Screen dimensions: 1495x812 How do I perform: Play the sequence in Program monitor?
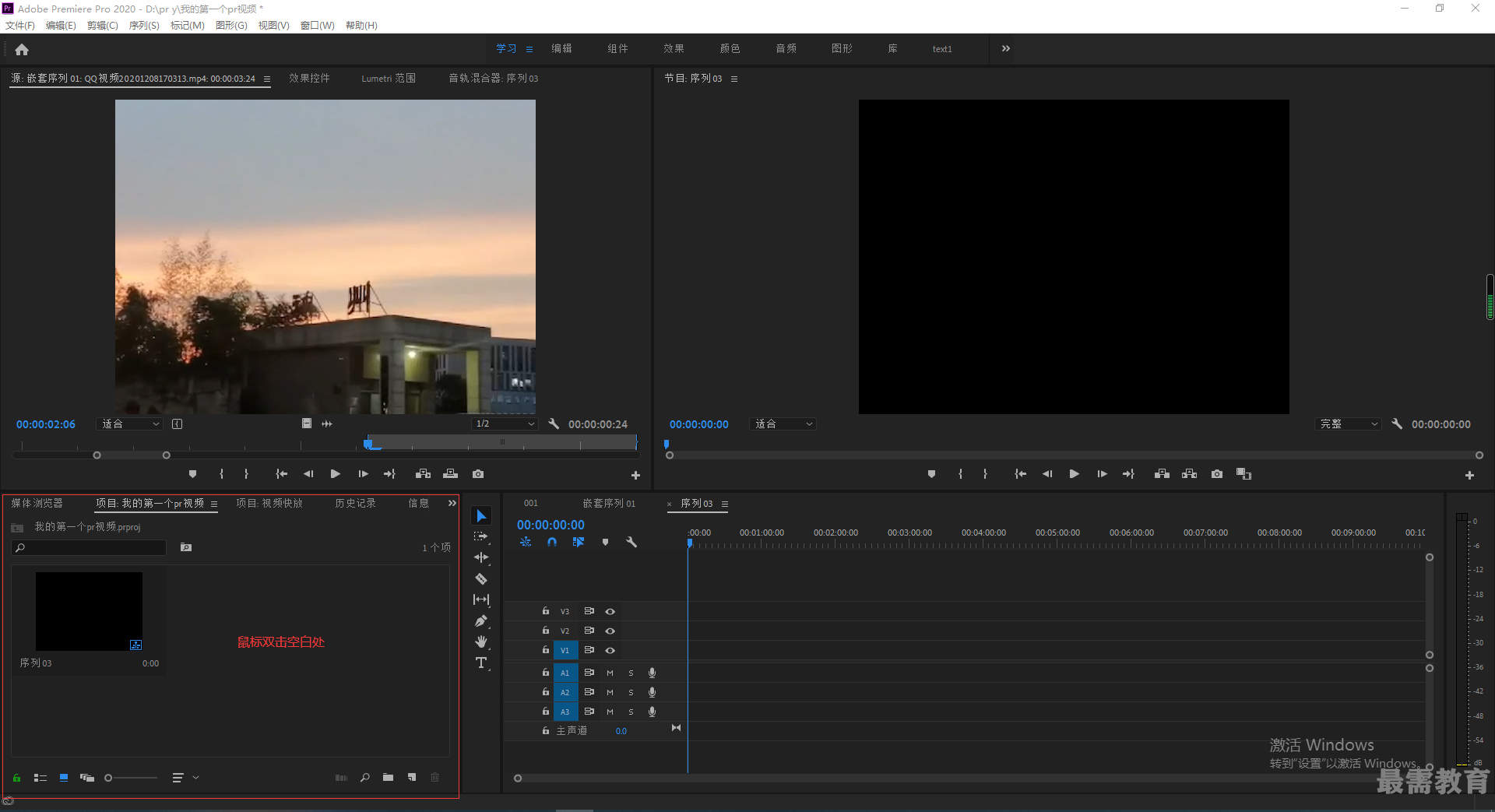1074,473
